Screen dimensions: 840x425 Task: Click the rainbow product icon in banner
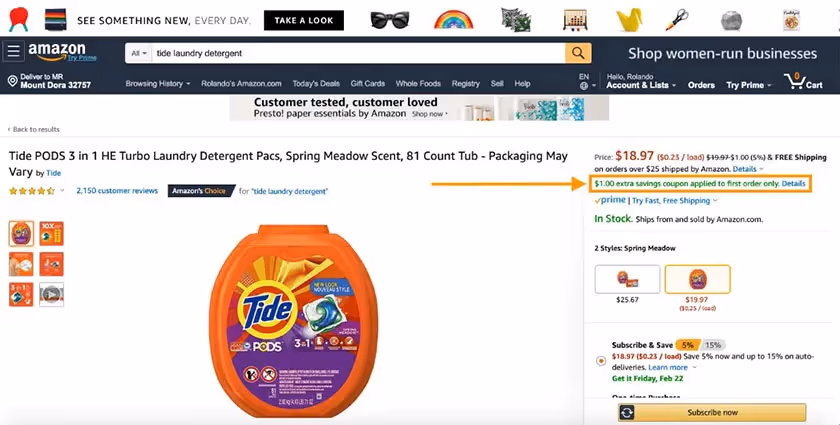point(454,20)
